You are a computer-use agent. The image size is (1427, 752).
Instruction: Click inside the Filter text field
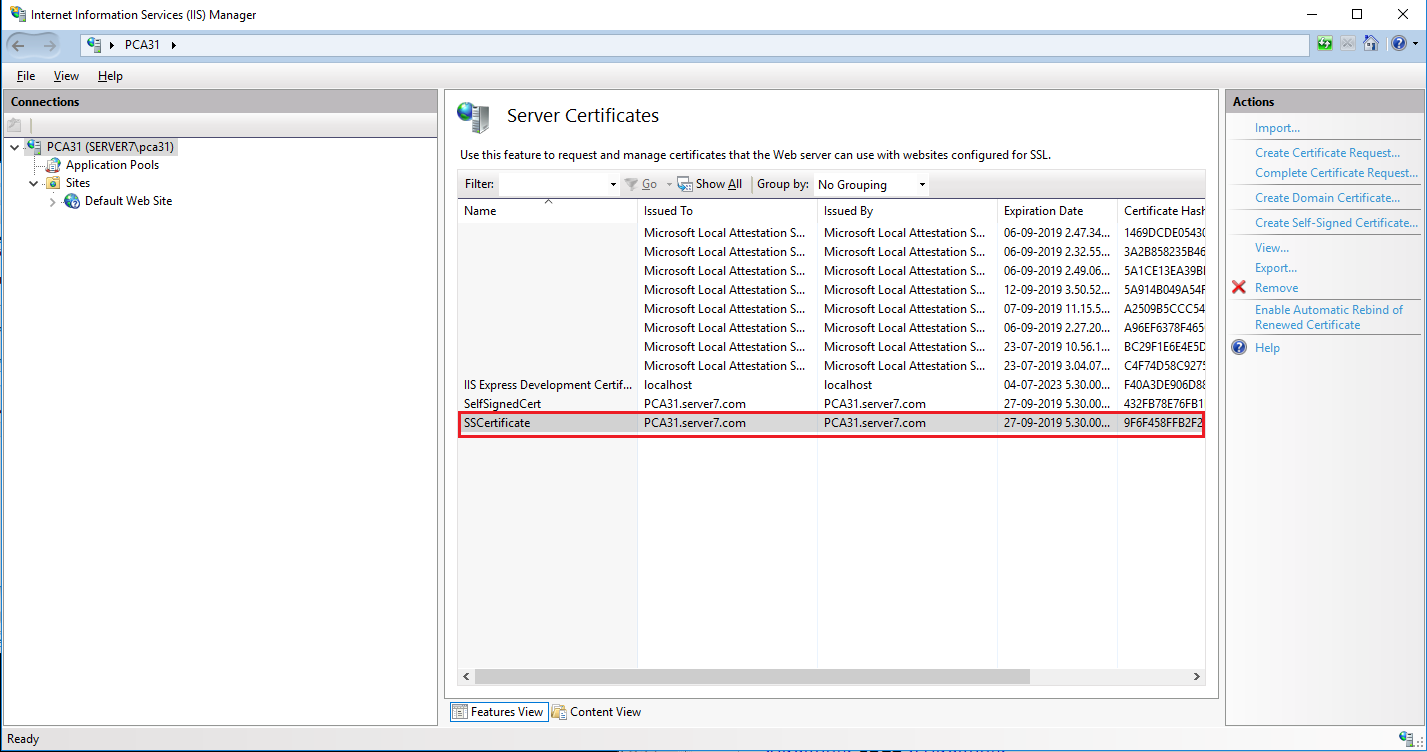point(553,185)
